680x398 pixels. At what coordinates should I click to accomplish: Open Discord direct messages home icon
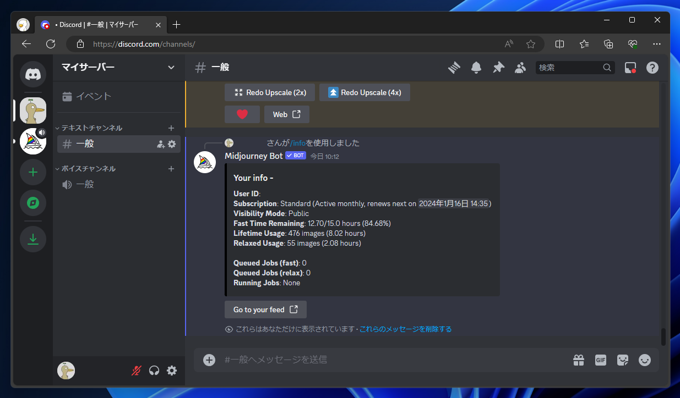click(33, 75)
